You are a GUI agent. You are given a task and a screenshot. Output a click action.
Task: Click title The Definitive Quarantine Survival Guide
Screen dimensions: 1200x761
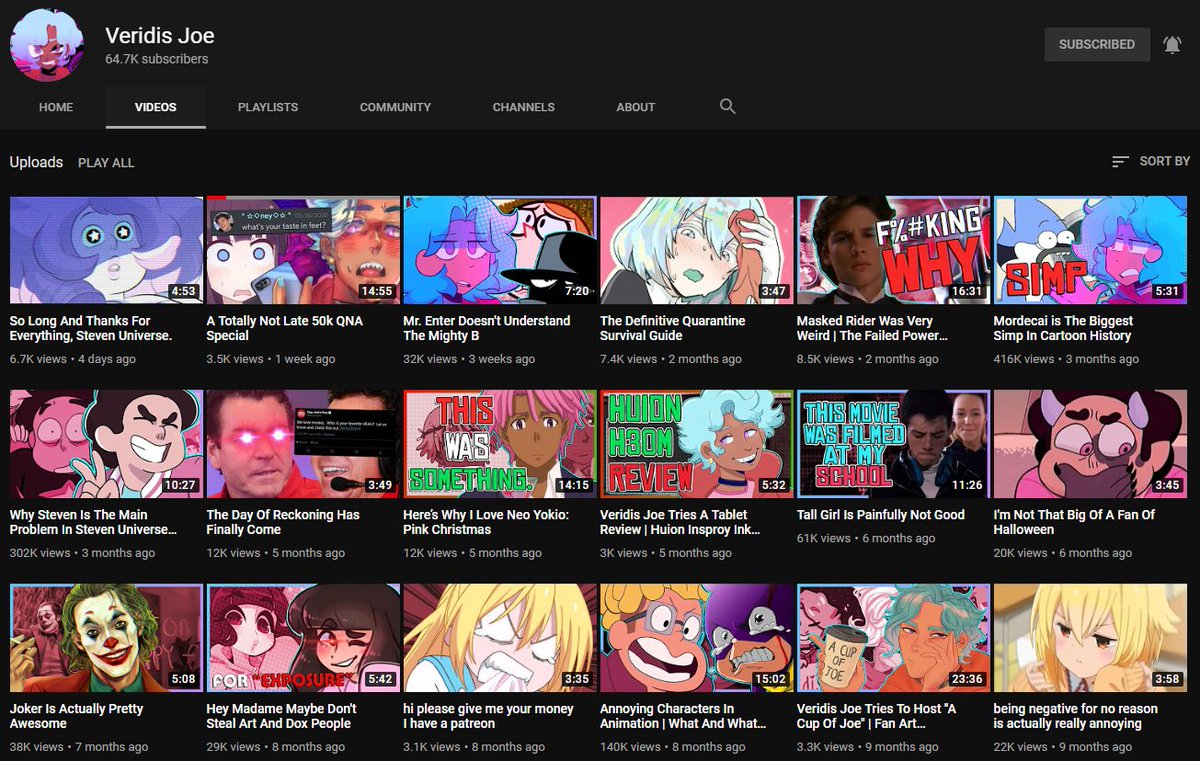click(673, 328)
